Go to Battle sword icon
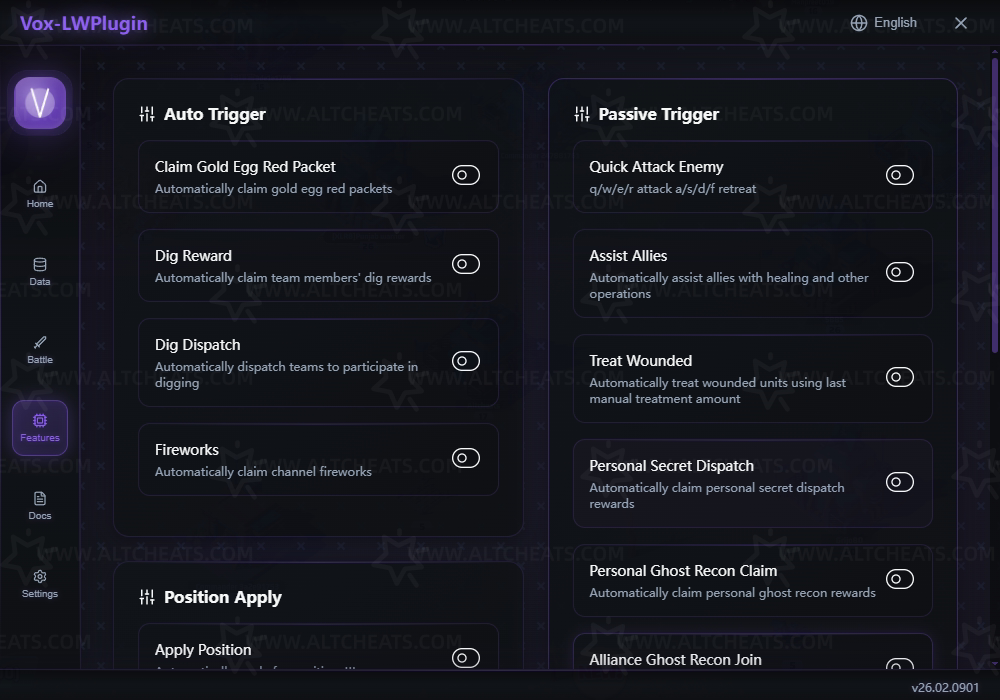1000x700 pixels. tap(40, 343)
